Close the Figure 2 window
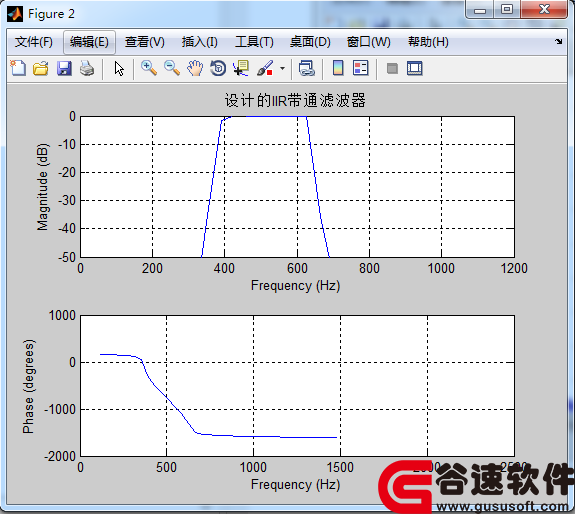575x514 pixels. [544, 9]
